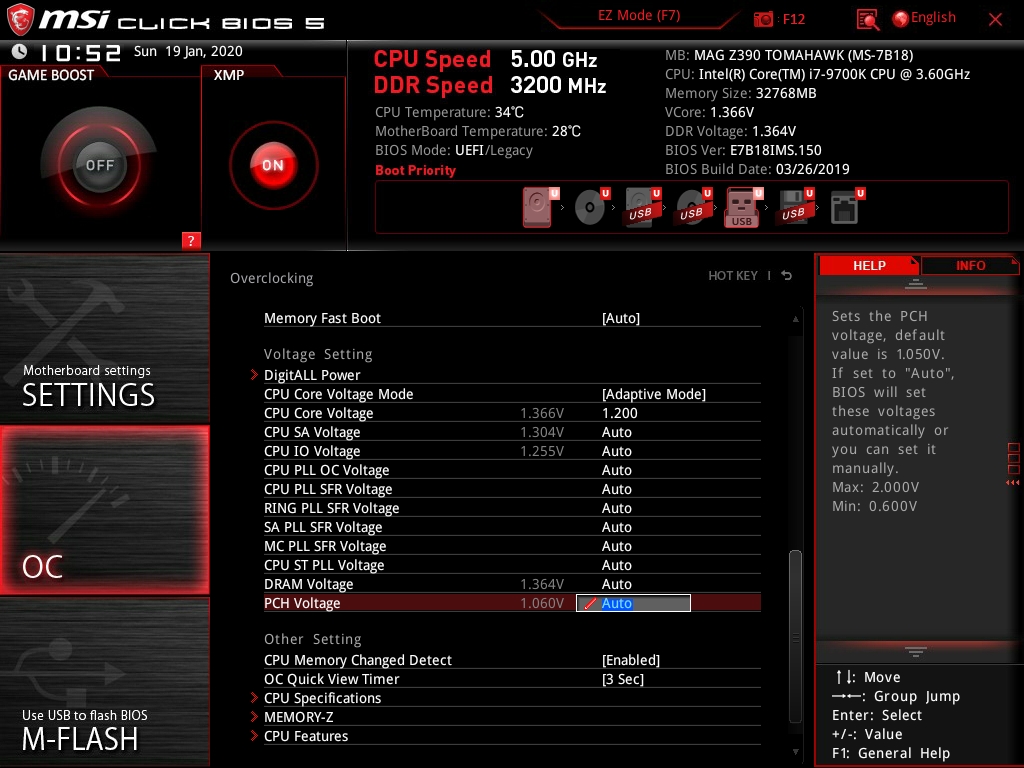
Task: Click the settings list scrollbar thumb
Action: (x=795, y=636)
